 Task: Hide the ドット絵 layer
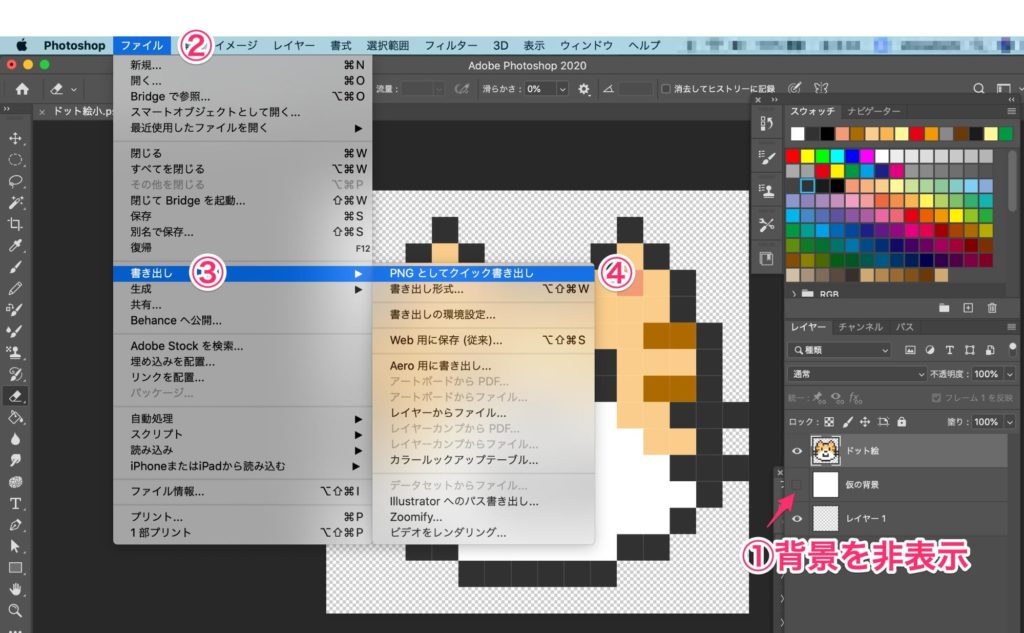tap(798, 448)
